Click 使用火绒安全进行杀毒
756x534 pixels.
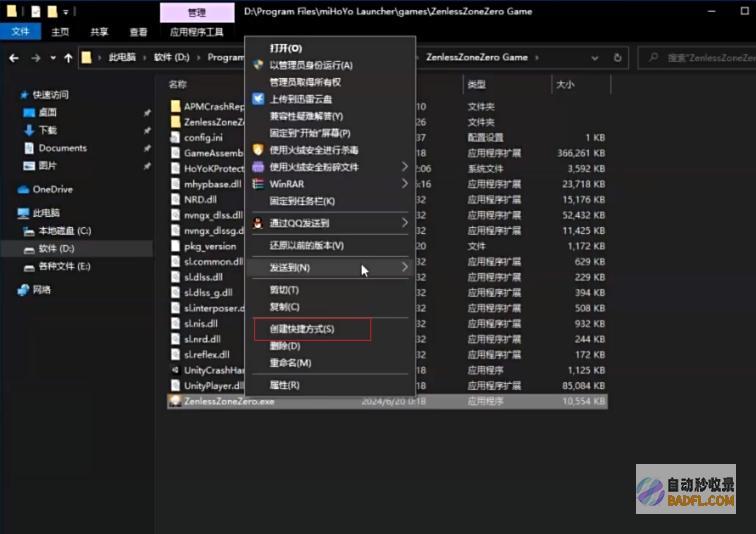[314, 150]
